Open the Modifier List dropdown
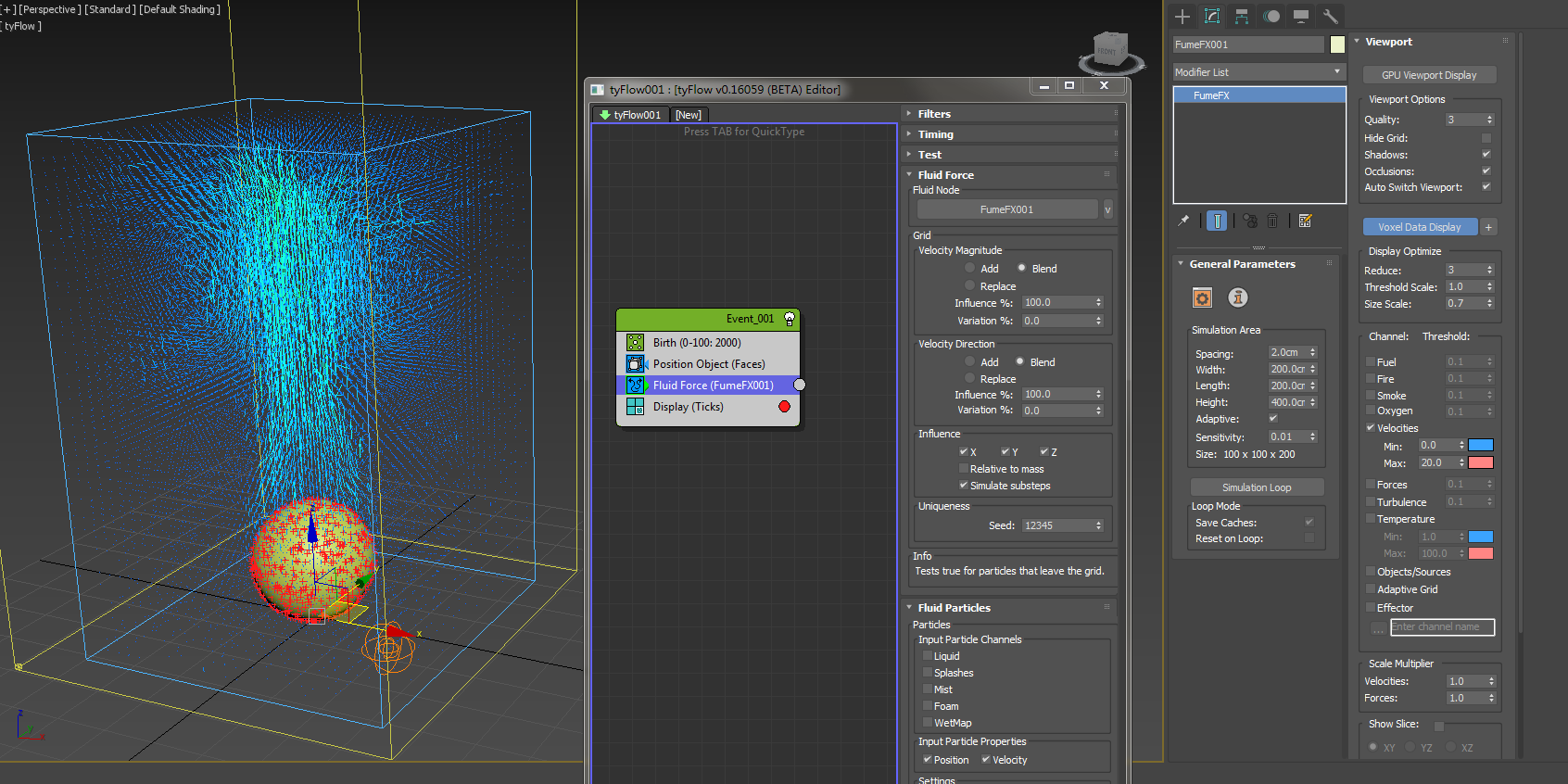This screenshot has height=784, width=1568. tap(1258, 72)
